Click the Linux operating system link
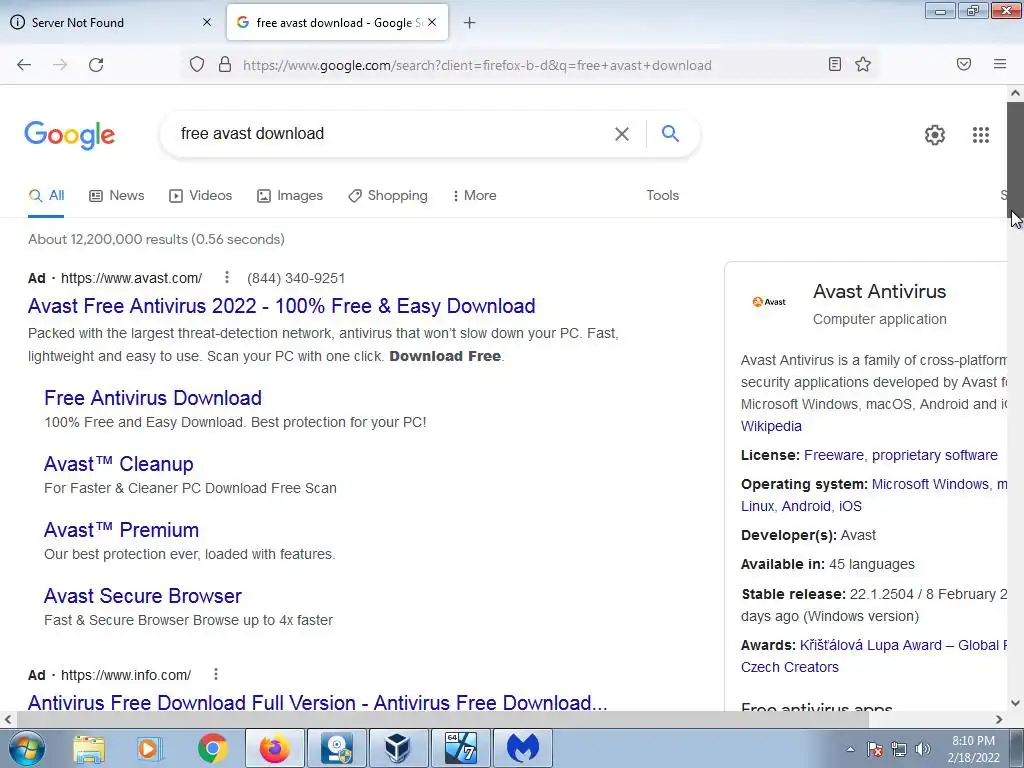The image size is (1024, 768). pyautogui.click(x=758, y=506)
